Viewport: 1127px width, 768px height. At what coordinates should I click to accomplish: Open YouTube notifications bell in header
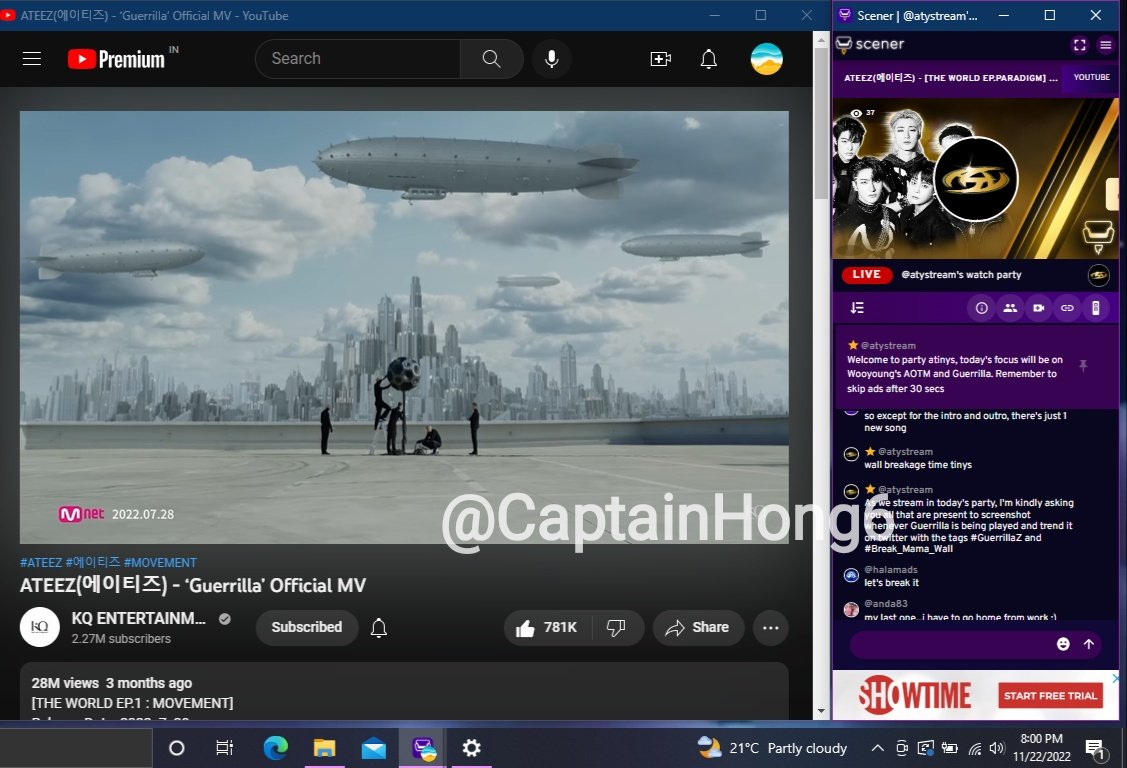pyautogui.click(x=709, y=59)
